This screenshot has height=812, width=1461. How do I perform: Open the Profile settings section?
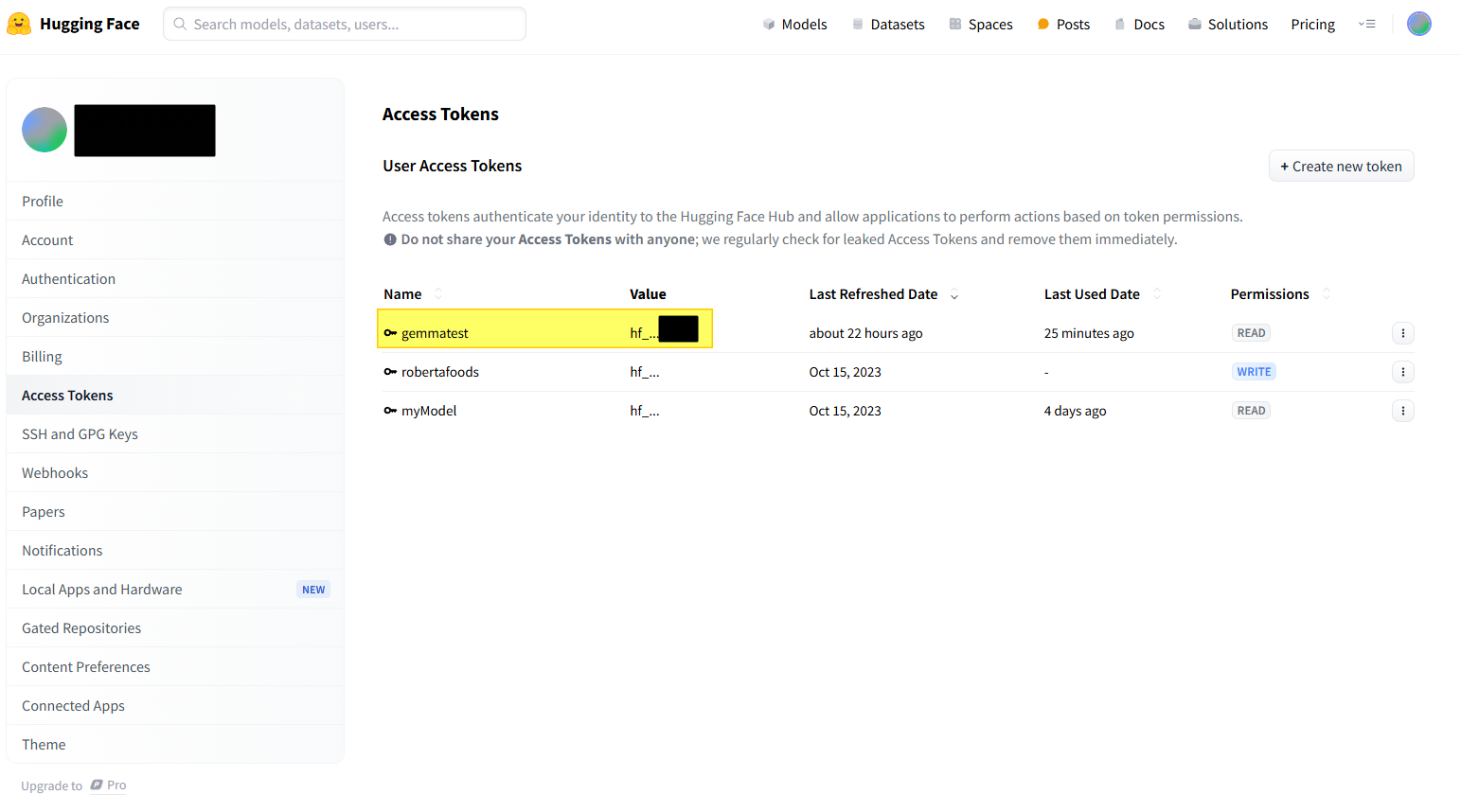tap(175, 202)
